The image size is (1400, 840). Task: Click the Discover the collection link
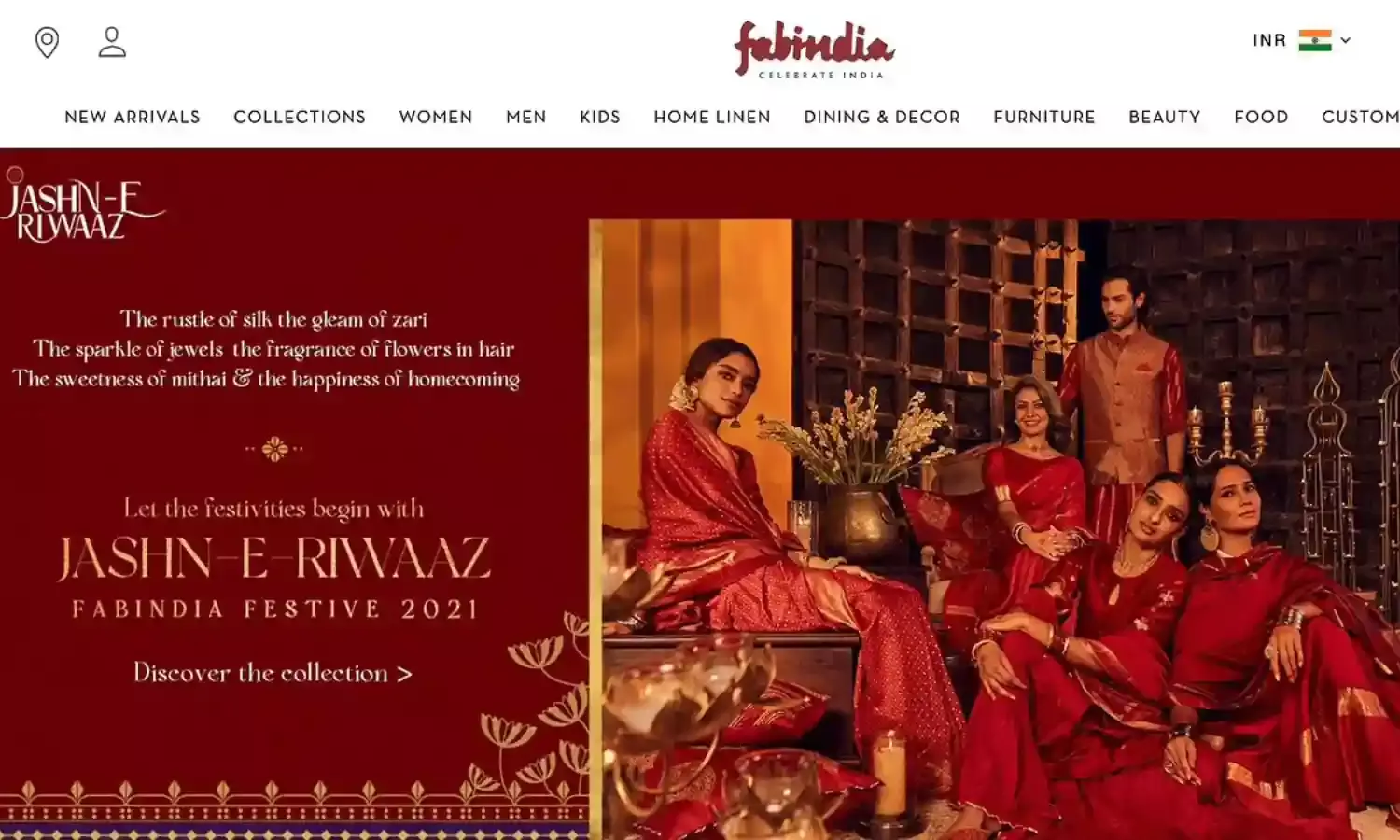pos(273,673)
